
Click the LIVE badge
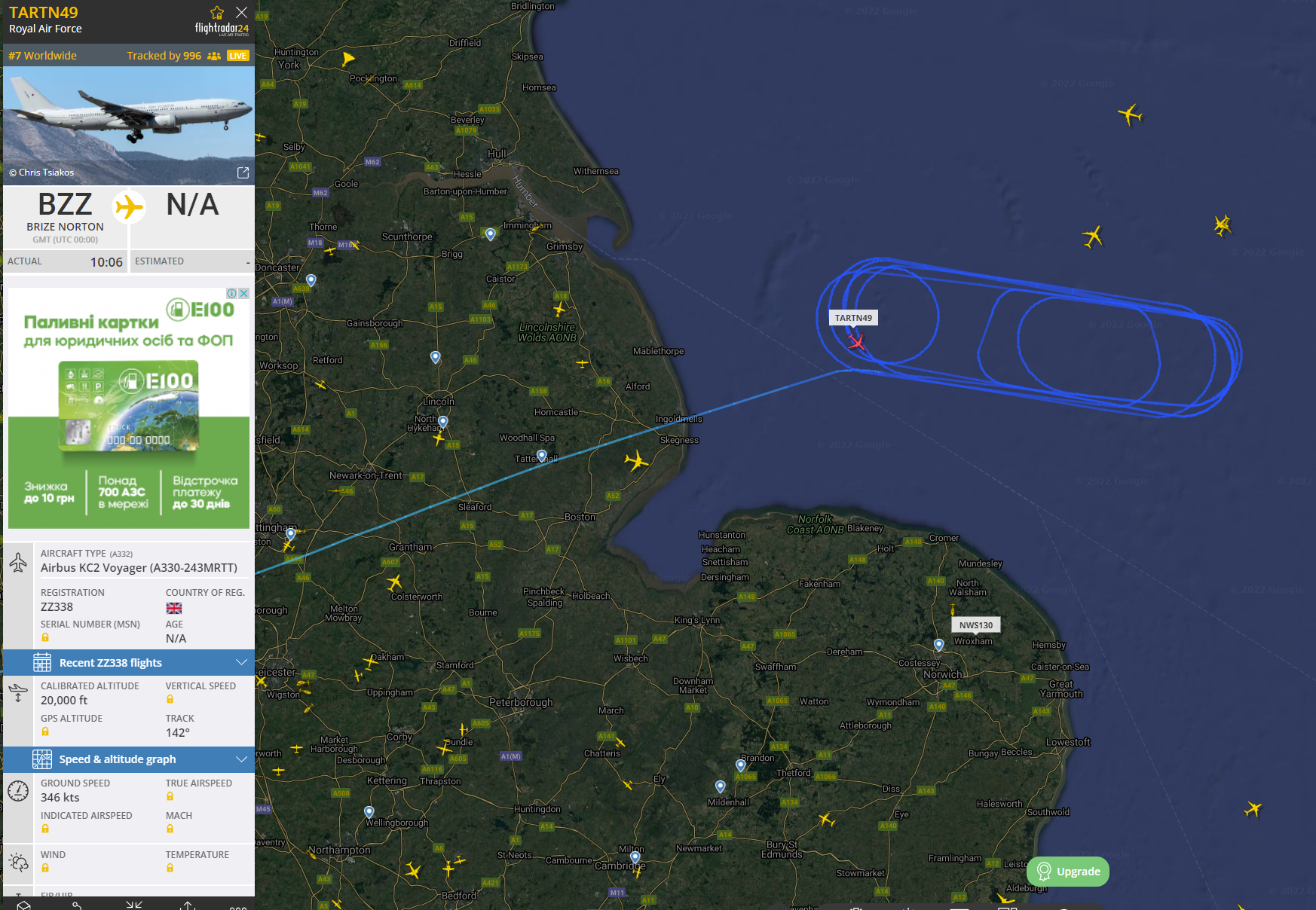coord(238,56)
